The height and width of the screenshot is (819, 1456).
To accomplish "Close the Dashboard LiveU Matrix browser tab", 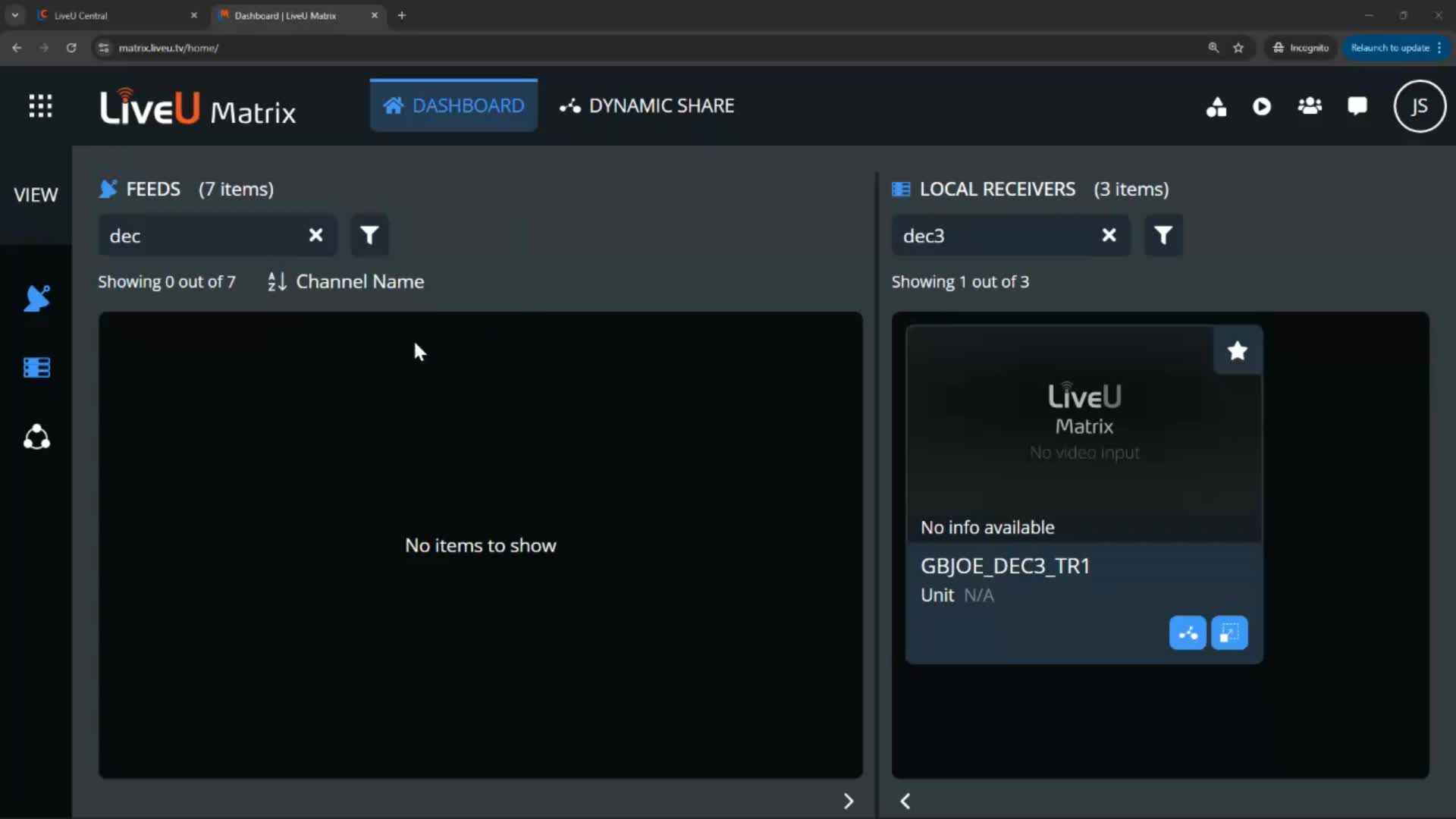I will pyautogui.click(x=374, y=15).
